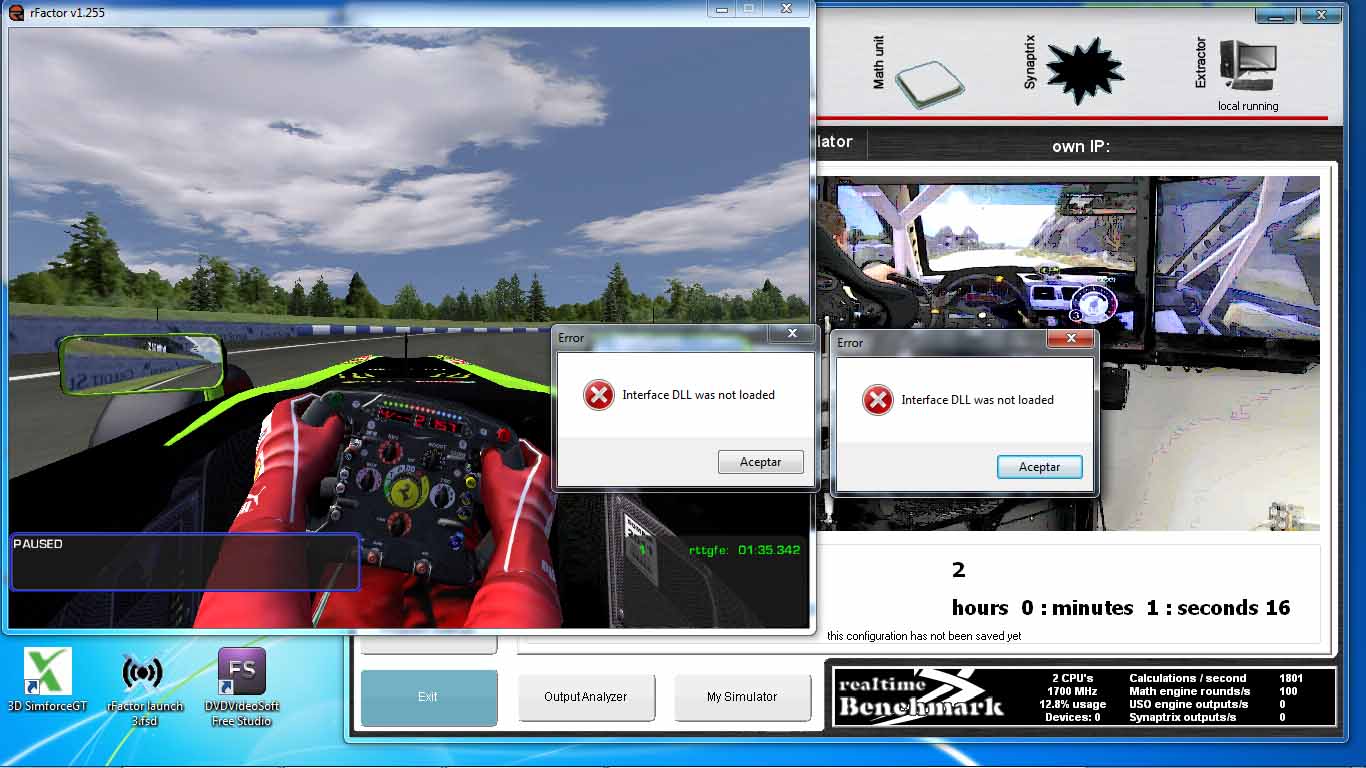Image resolution: width=1366 pixels, height=768 pixels.
Task: Maximize the rFactor v1.255 window
Action: 749,9
